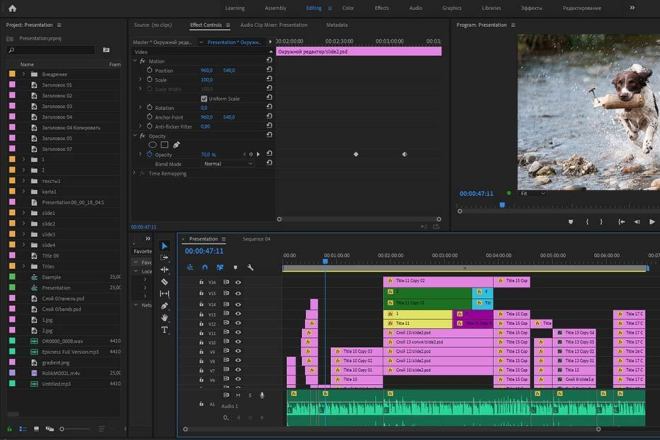Image resolution: width=660 pixels, height=440 pixels.
Task: Expand the Time Remapping effect
Action: click(135, 173)
